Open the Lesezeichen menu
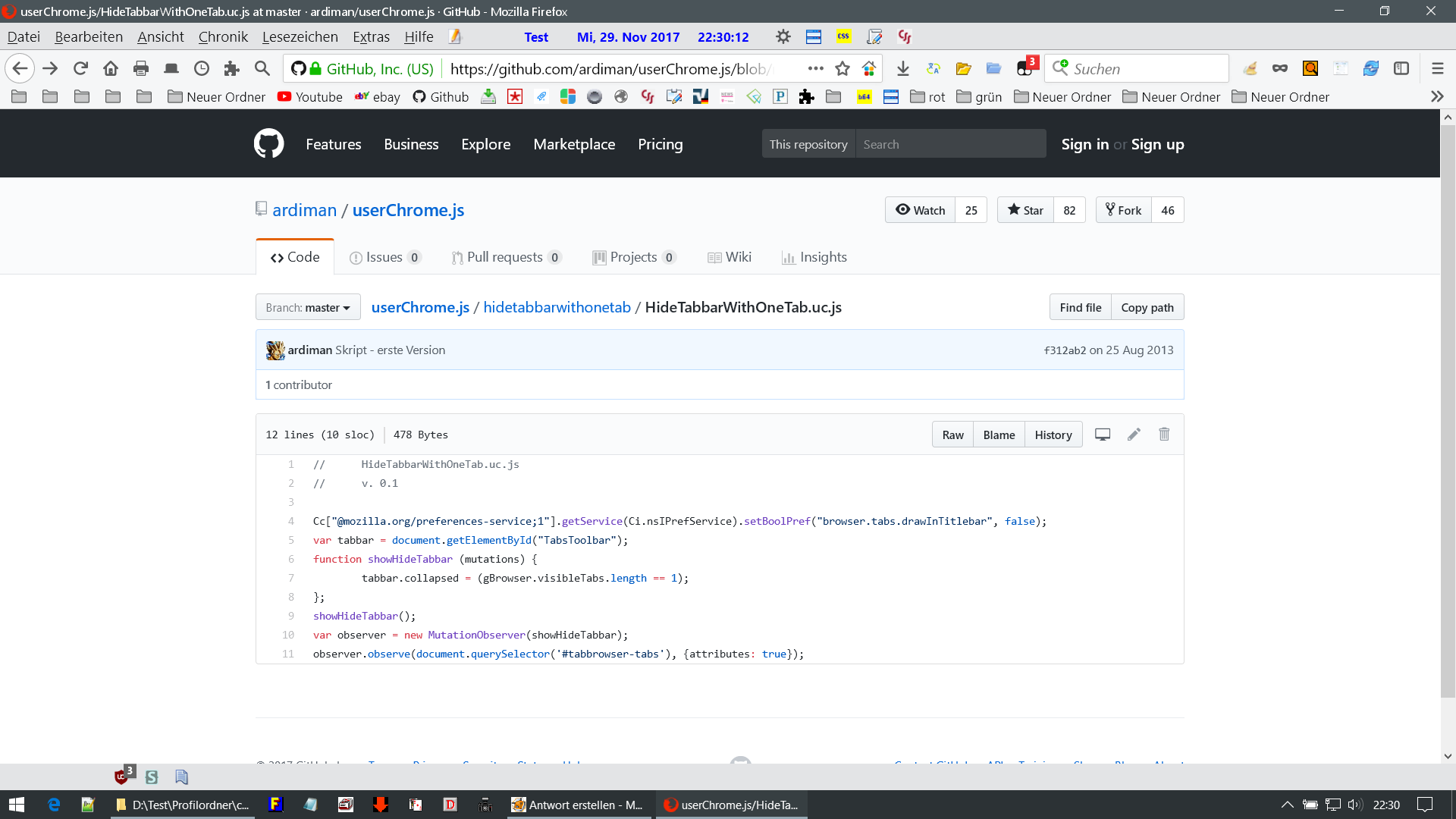The image size is (1456, 819). [x=300, y=36]
